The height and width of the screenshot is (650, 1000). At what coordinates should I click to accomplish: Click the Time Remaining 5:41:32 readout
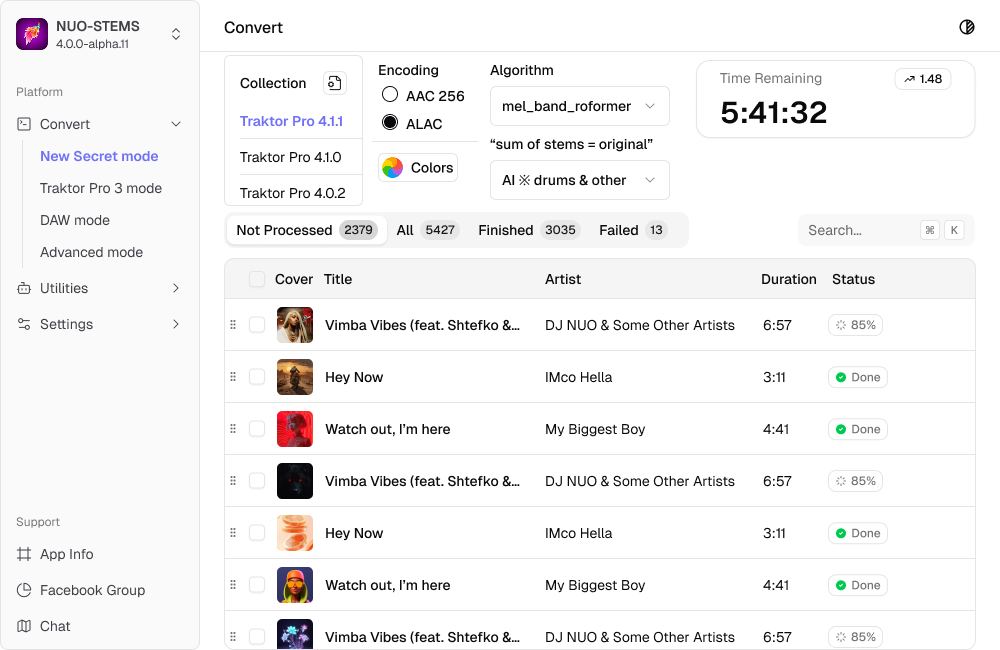[774, 112]
